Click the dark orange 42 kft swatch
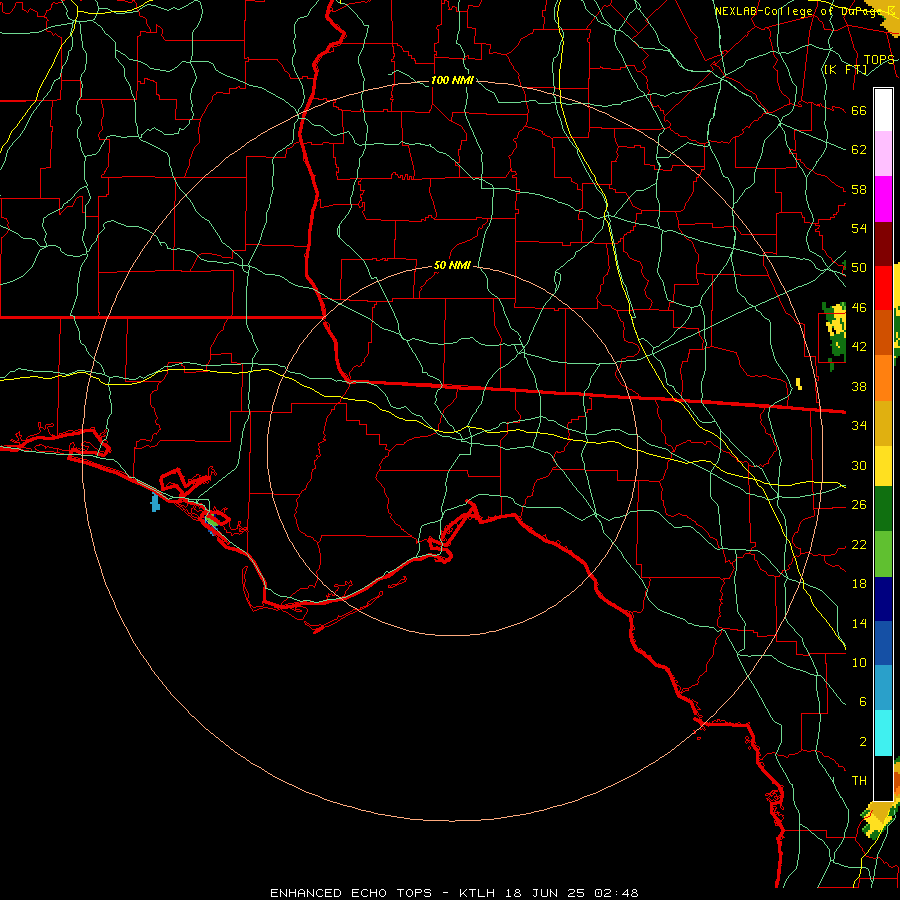This screenshot has height=900, width=900. [x=883, y=332]
